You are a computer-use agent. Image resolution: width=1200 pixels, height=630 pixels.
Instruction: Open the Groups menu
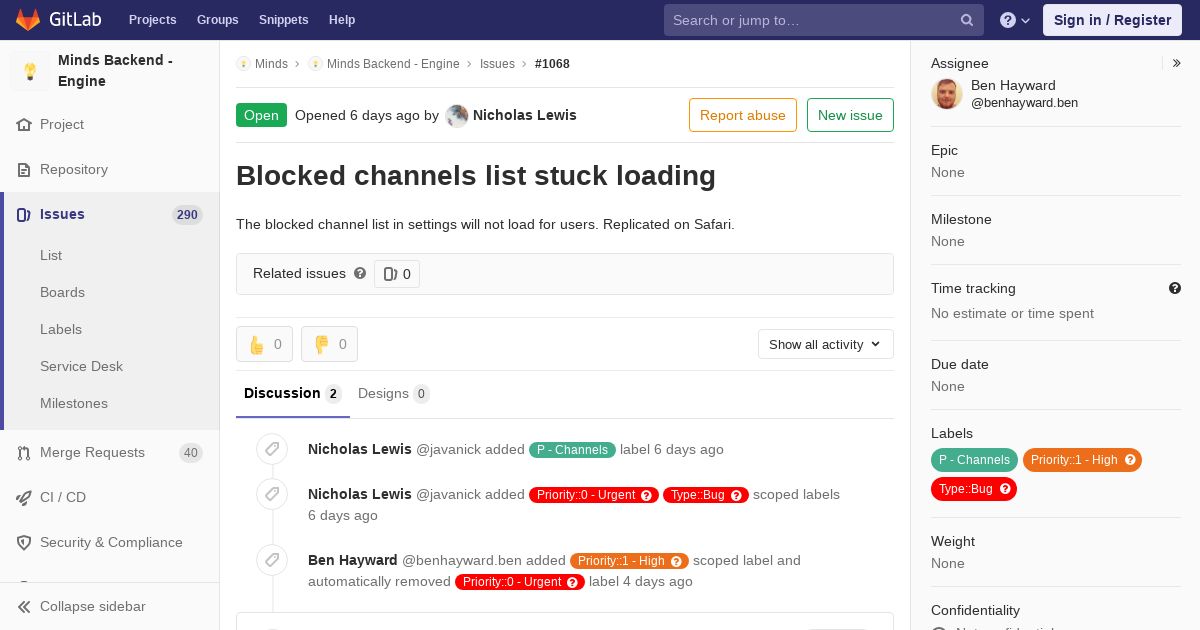point(218,20)
